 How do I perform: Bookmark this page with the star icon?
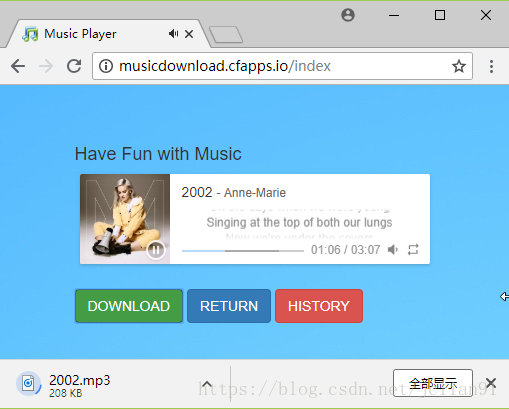tap(459, 66)
